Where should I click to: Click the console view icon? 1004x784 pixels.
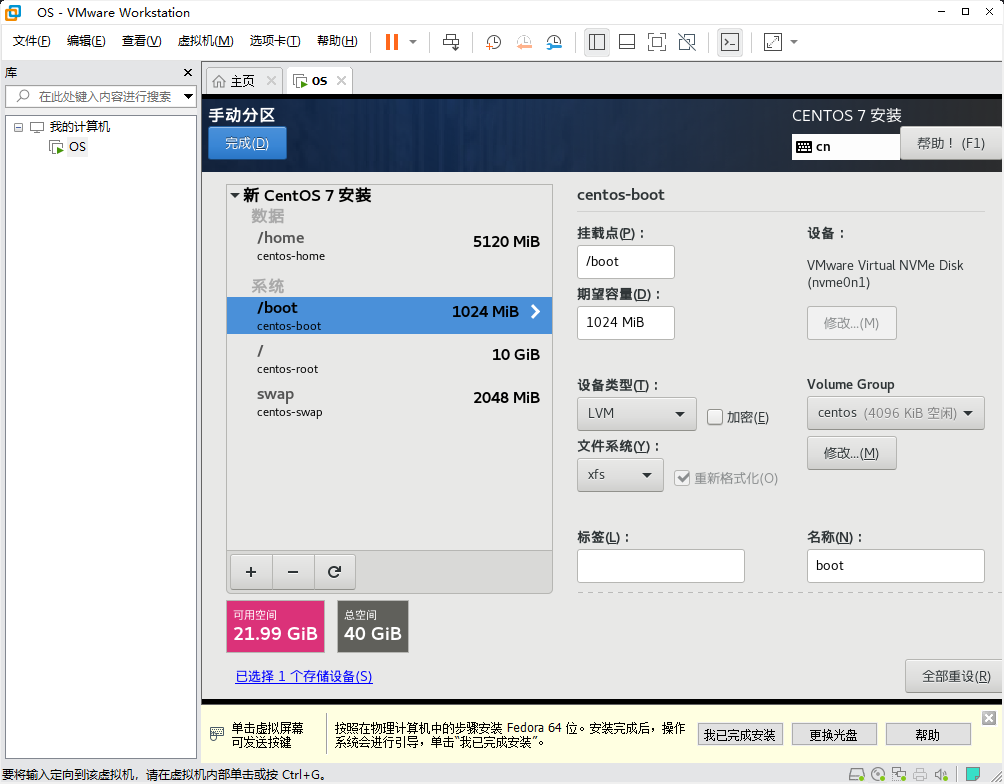pyautogui.click(x=730, y=42)
